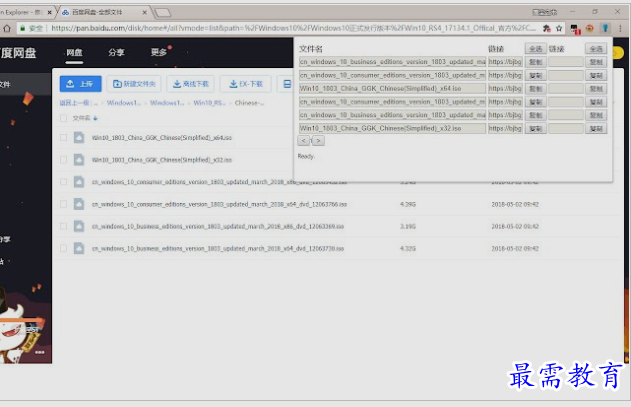The image size is (631, 407).
Task: Click https link field of x64.iso popup row
Action: click(x=505, y=89)
